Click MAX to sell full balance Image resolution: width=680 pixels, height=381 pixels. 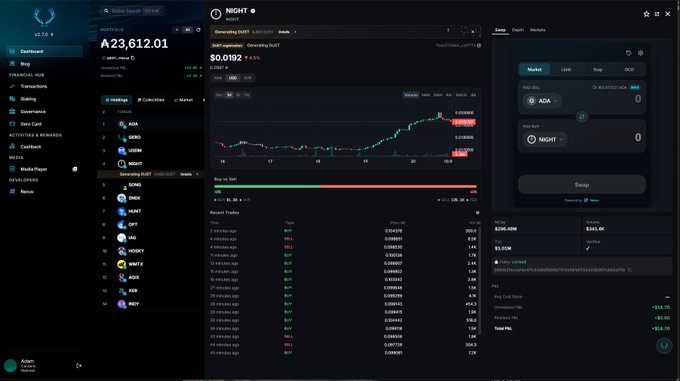(x=635, y=88)
